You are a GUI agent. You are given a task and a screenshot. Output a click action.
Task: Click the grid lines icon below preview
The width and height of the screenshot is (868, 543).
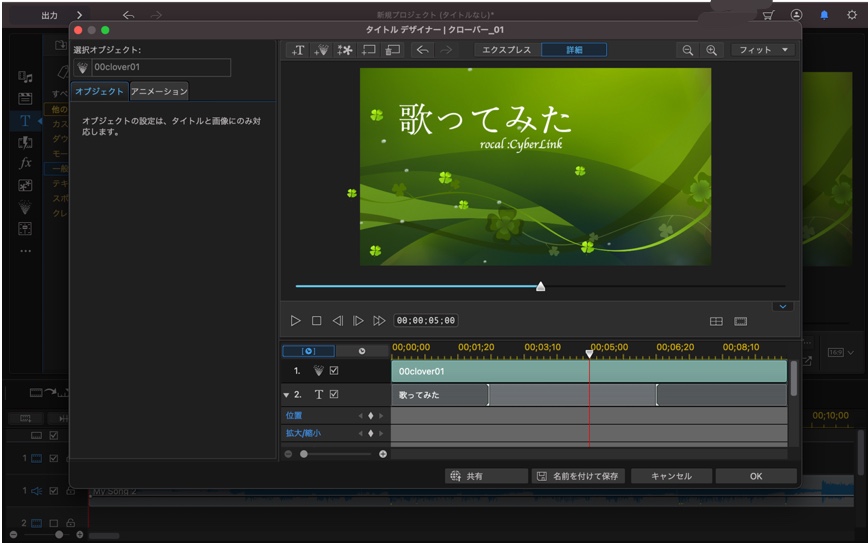[x=716, y=321]
